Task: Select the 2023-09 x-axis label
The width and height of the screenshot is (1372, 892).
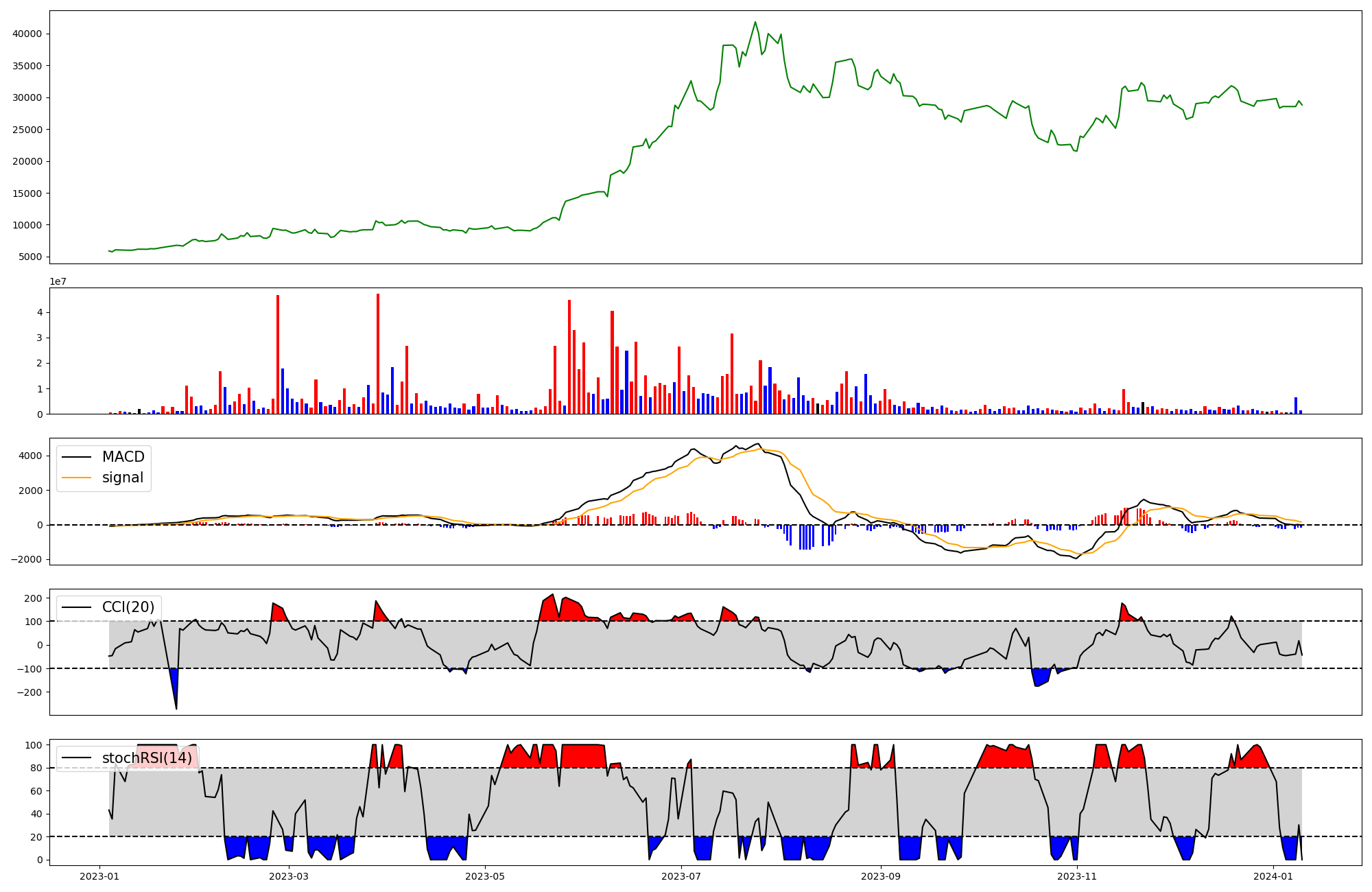Action: (x=881, y=876)
